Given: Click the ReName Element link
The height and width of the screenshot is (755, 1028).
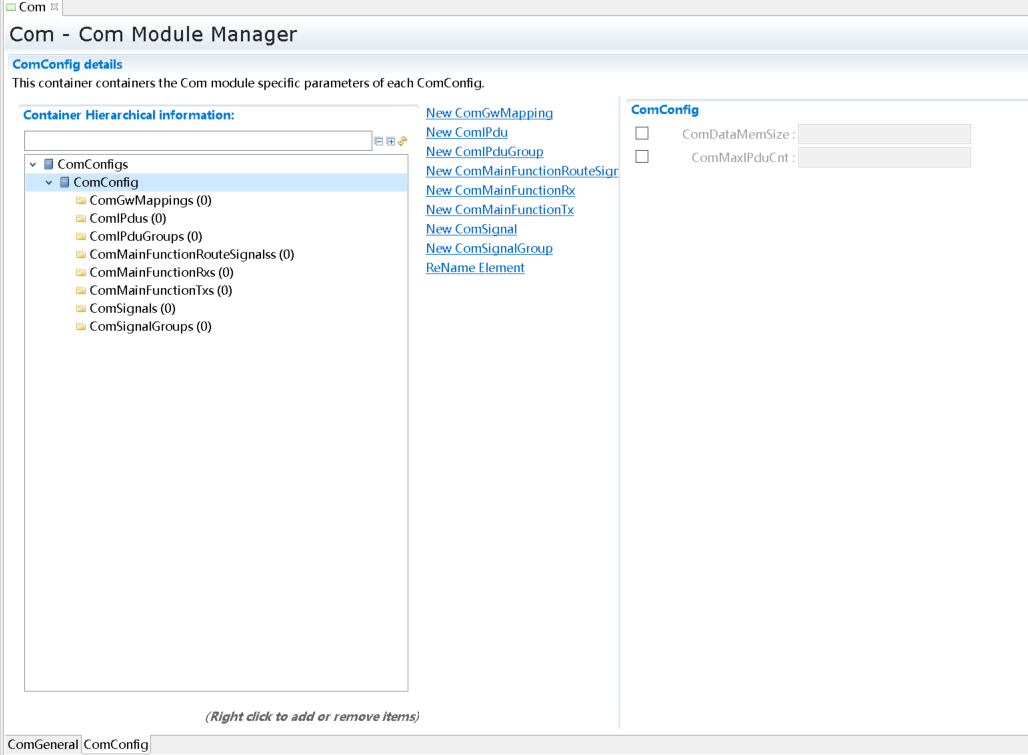Looking at the screenshot, I should pyautogui.click(x=475, y=267).
